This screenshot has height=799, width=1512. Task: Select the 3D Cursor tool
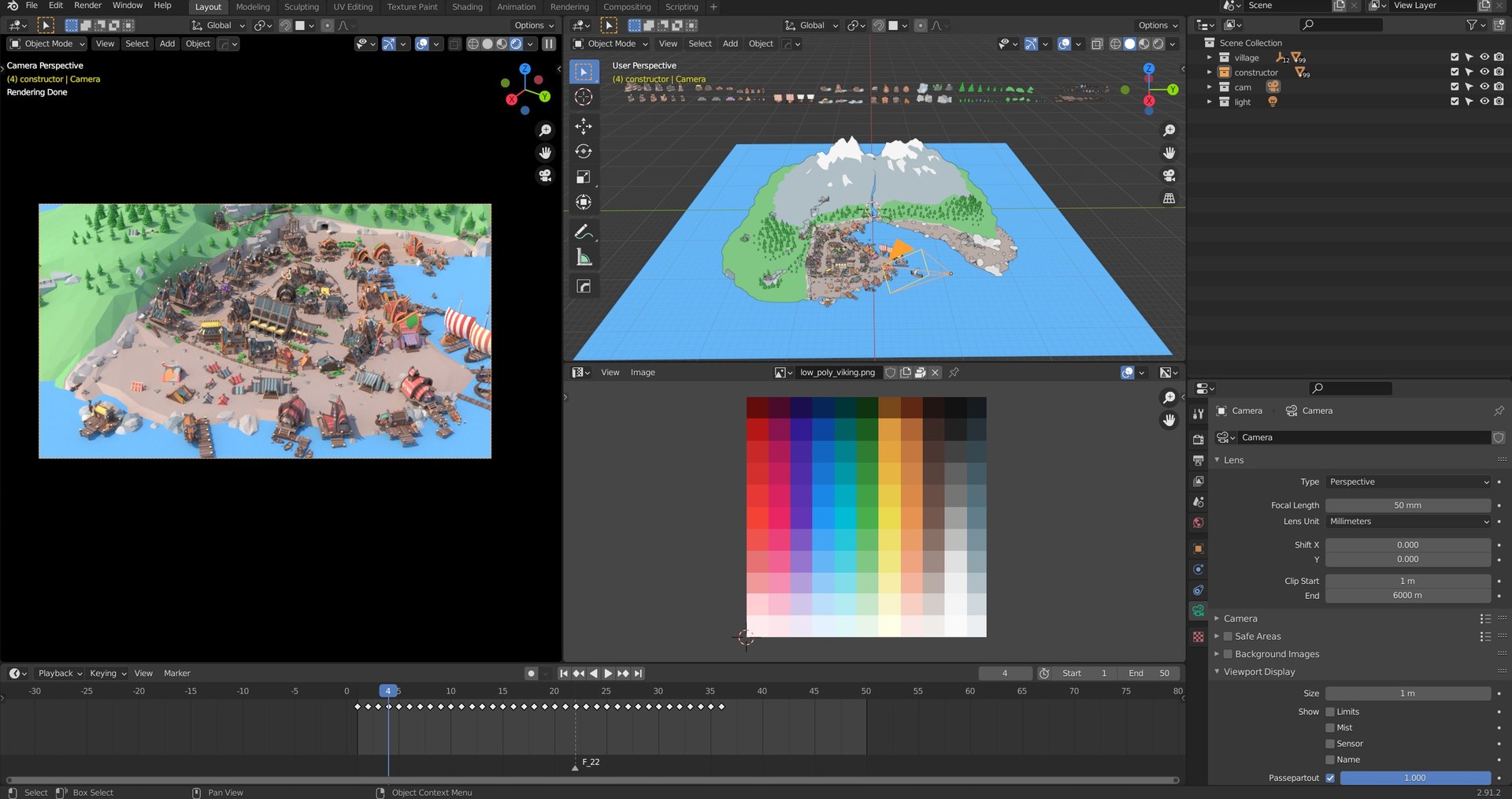[583, 97]
